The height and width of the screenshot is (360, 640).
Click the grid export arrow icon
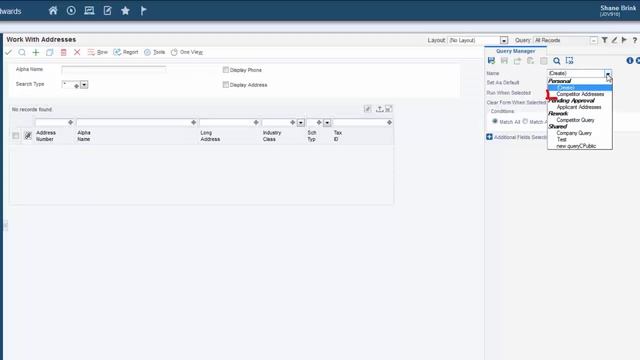click(380, 109)
